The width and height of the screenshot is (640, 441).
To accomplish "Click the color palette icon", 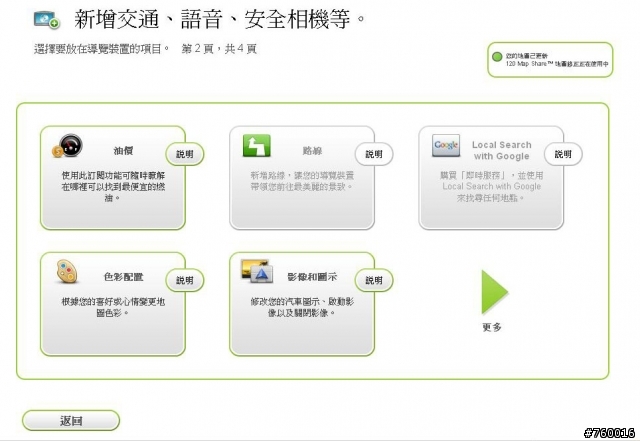I will coord(67,272).
